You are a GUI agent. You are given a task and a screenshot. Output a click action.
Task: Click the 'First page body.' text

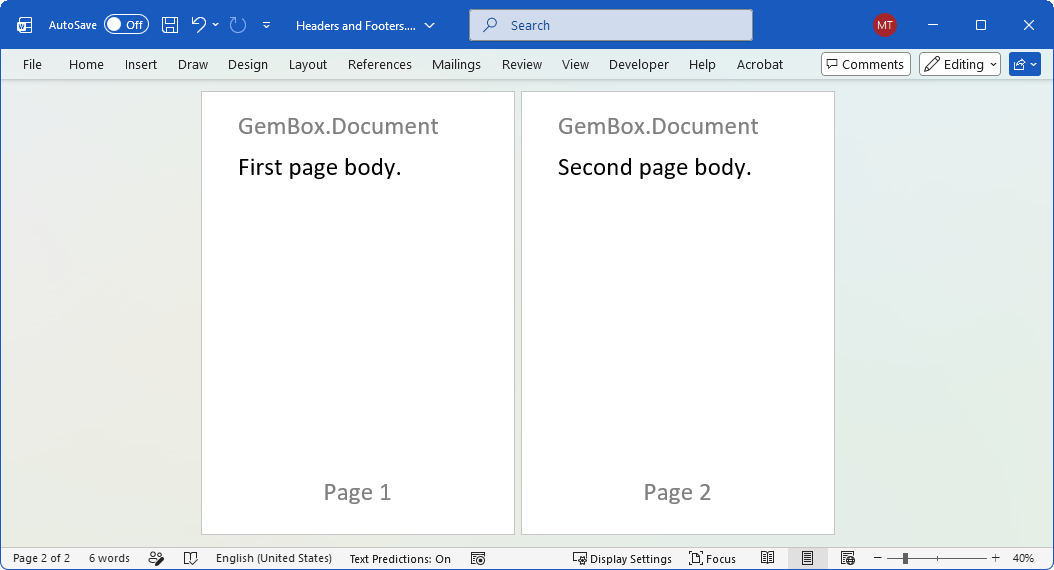coord(319,167)
